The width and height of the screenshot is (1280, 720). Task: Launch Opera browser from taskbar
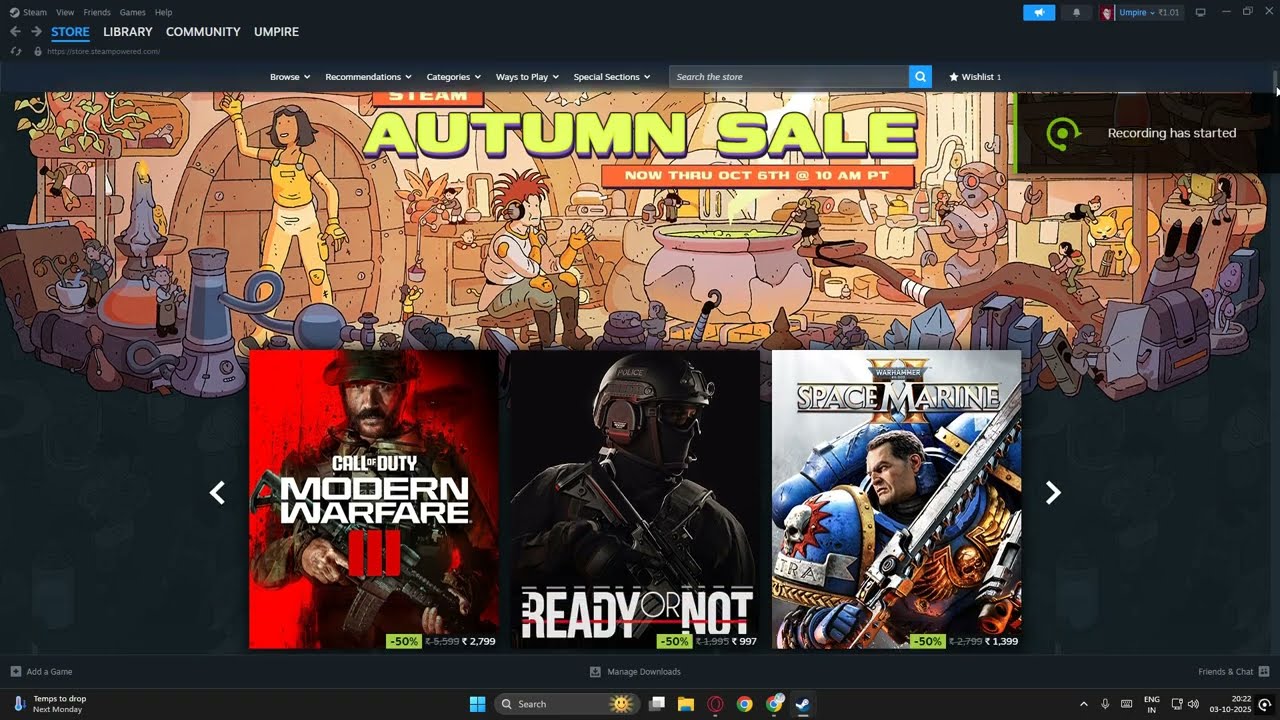pos(715,704)
